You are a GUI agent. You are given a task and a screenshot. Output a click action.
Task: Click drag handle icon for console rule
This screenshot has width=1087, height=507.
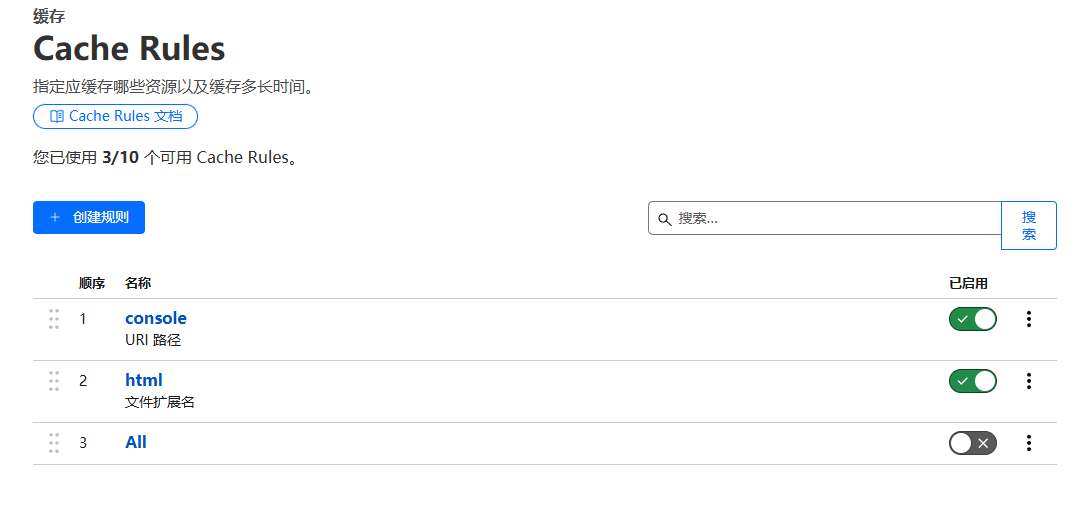click(54, 319)
